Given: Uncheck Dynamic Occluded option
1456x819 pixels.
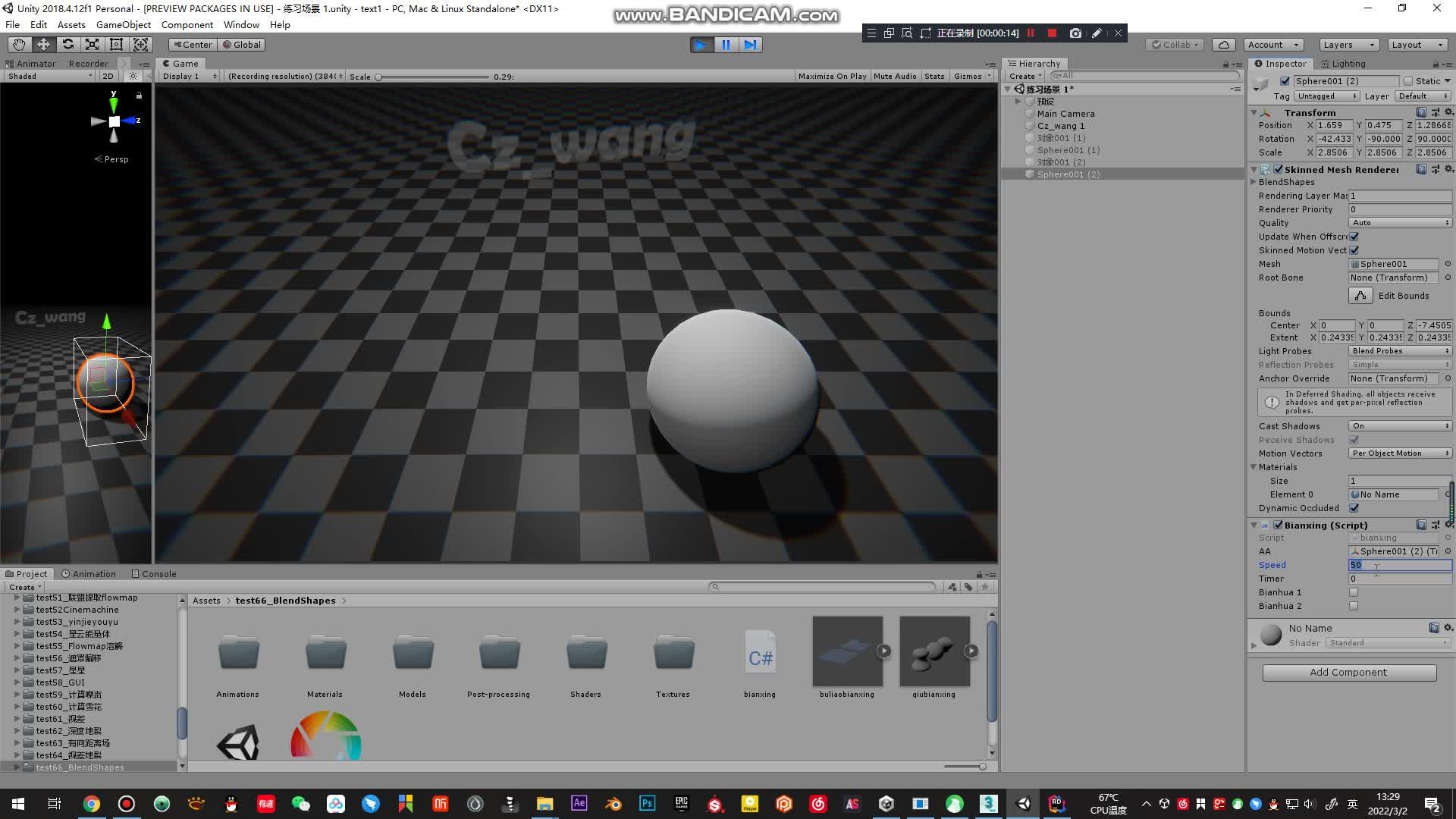Looking at the screenshot, I should tap(1354, 508).
